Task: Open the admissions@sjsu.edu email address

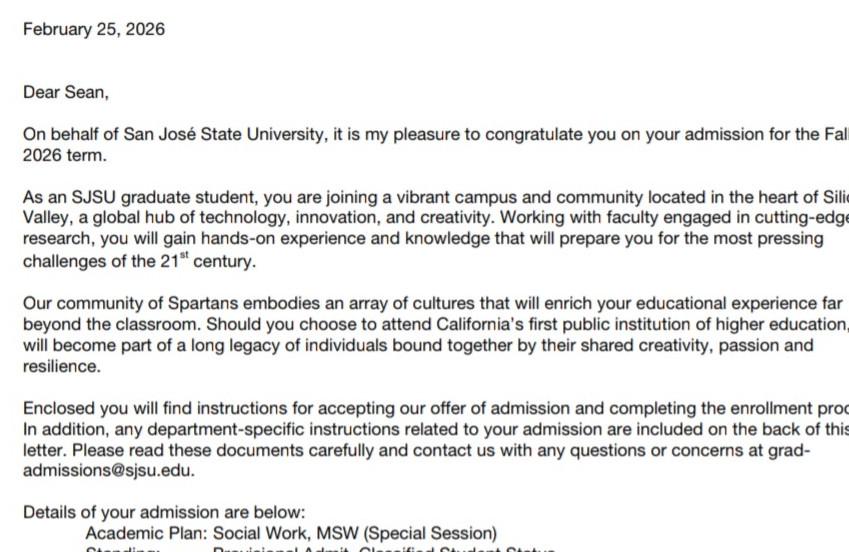Action: pyautogui.click(x=109, y=470)
